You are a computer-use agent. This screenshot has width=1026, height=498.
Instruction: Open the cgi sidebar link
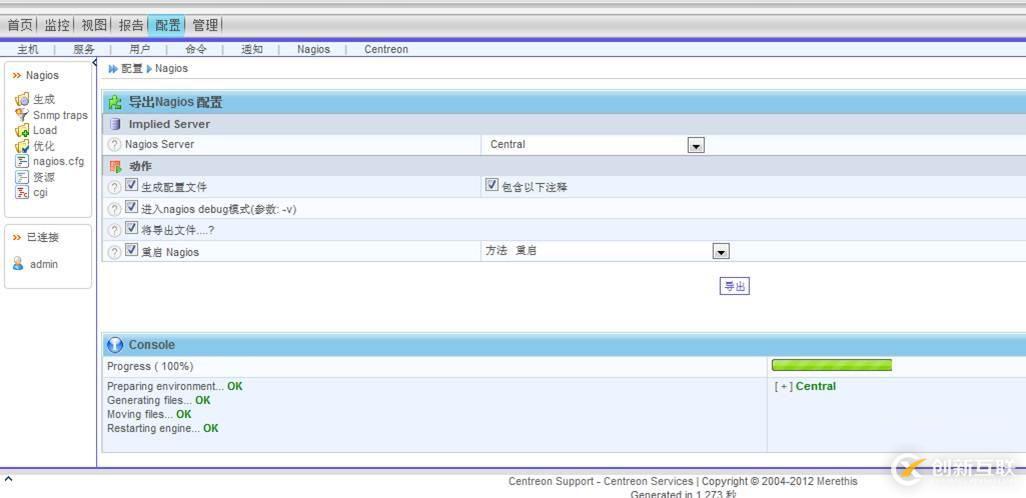coord(41,192)
